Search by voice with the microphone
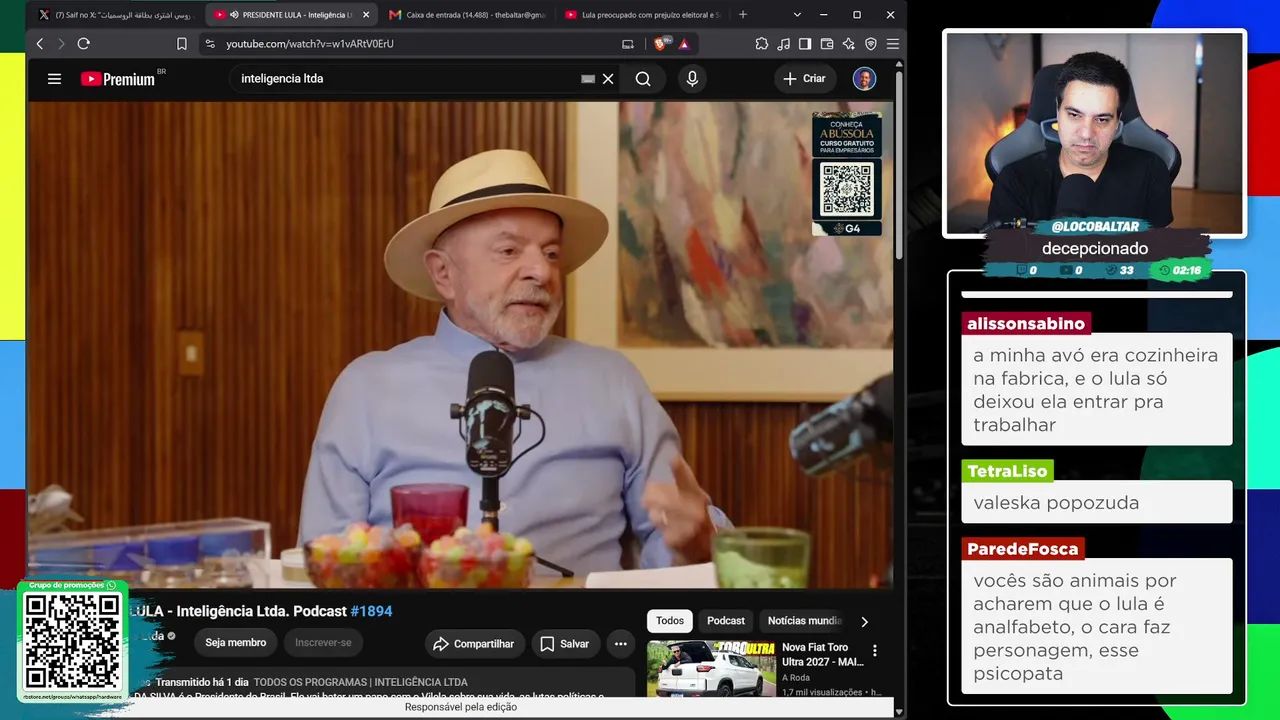Screen dimensions: 1280x720 [x=692, y=79]
